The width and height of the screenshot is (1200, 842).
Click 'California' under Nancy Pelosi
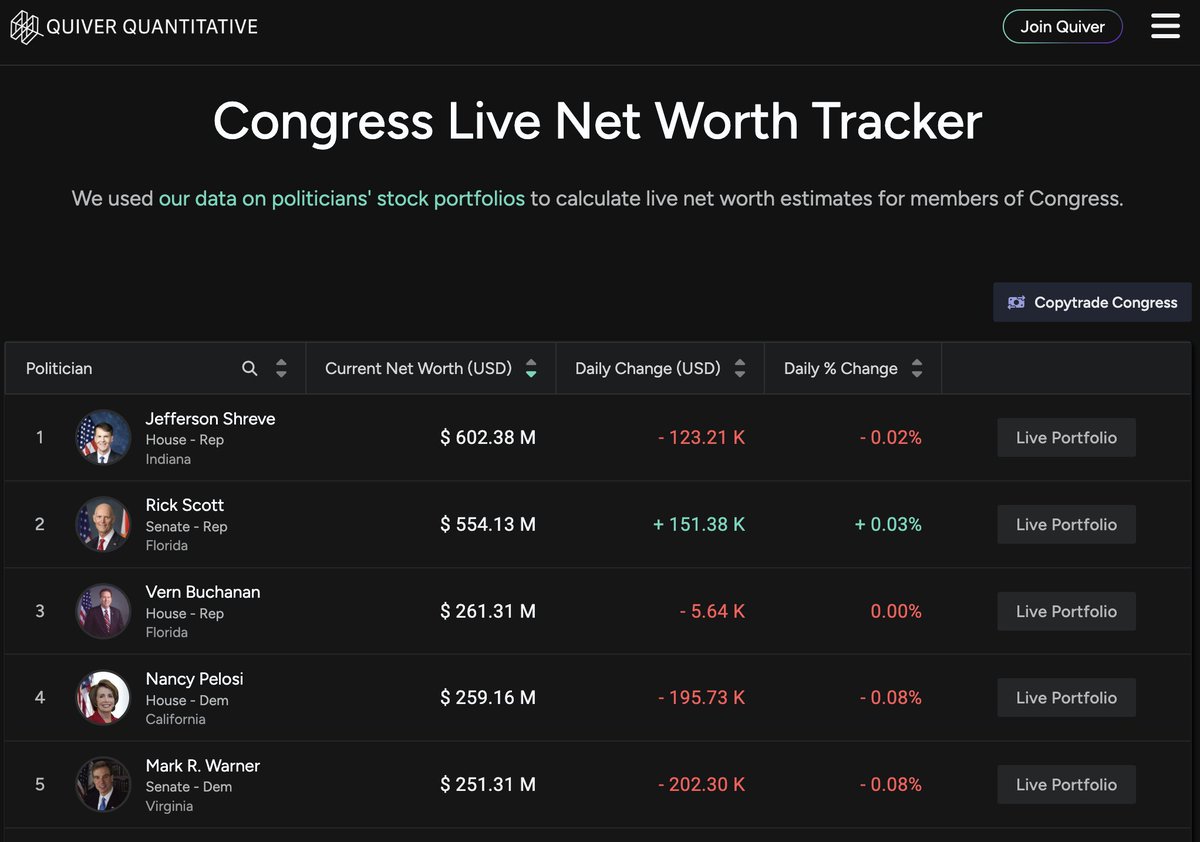coord(176,719)
